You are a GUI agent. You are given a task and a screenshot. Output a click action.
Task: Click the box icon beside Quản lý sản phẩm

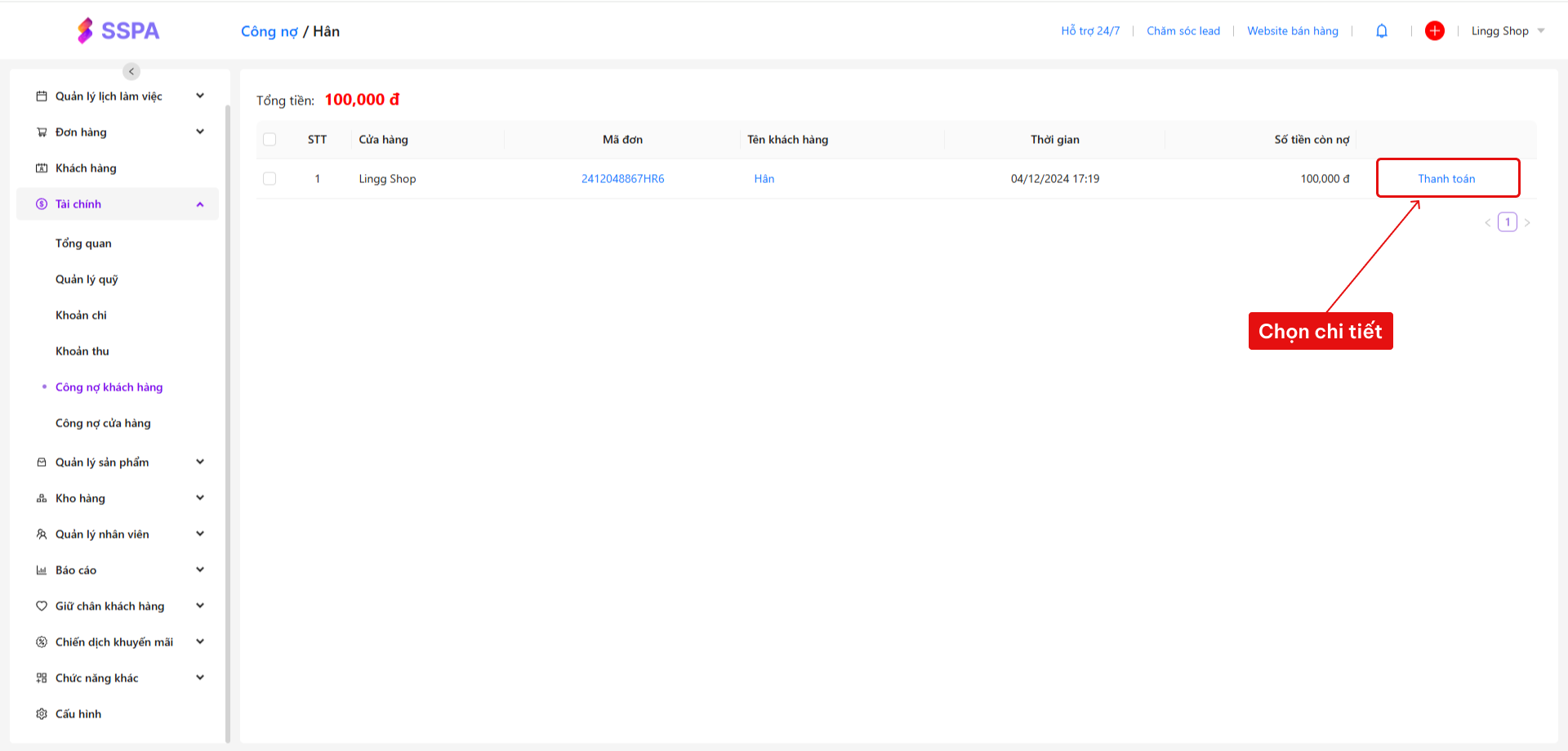42,462
